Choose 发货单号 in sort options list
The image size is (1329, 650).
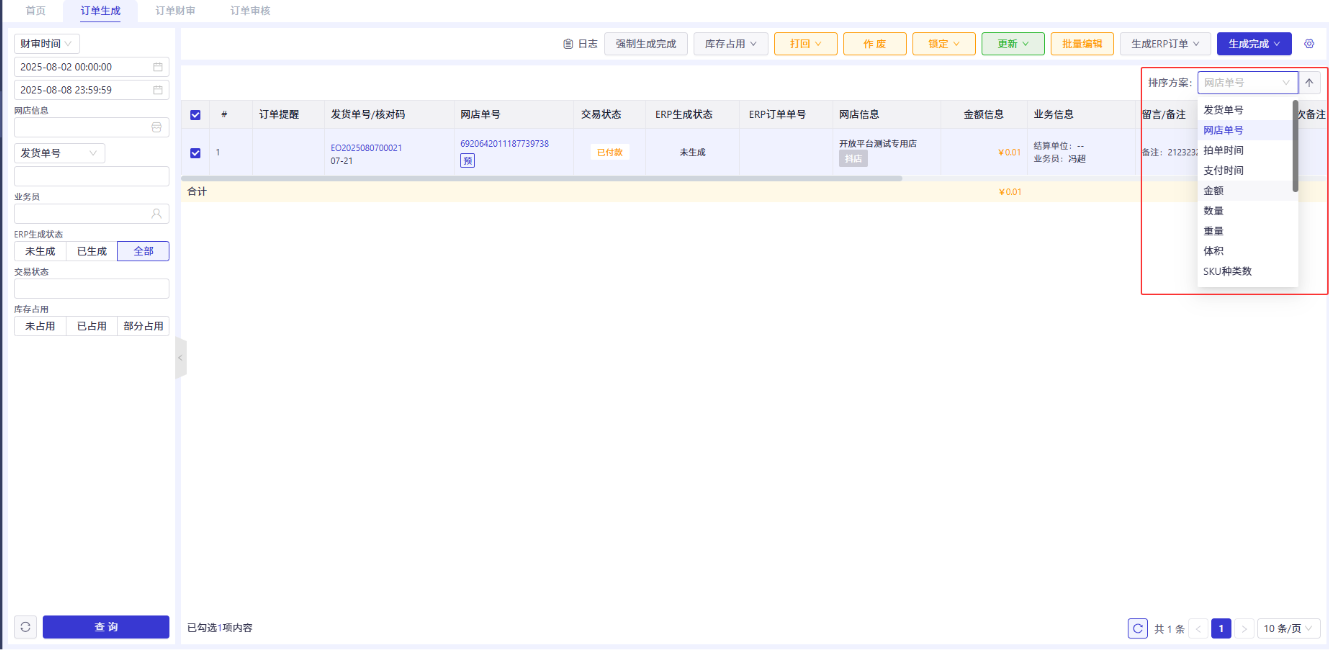1245,110
